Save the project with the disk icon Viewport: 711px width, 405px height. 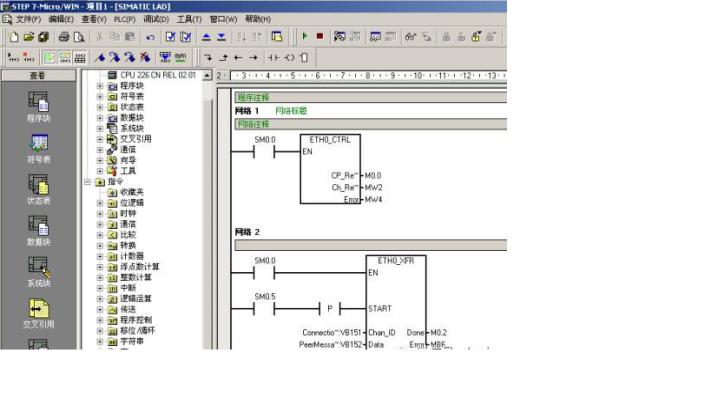point(44,37)
